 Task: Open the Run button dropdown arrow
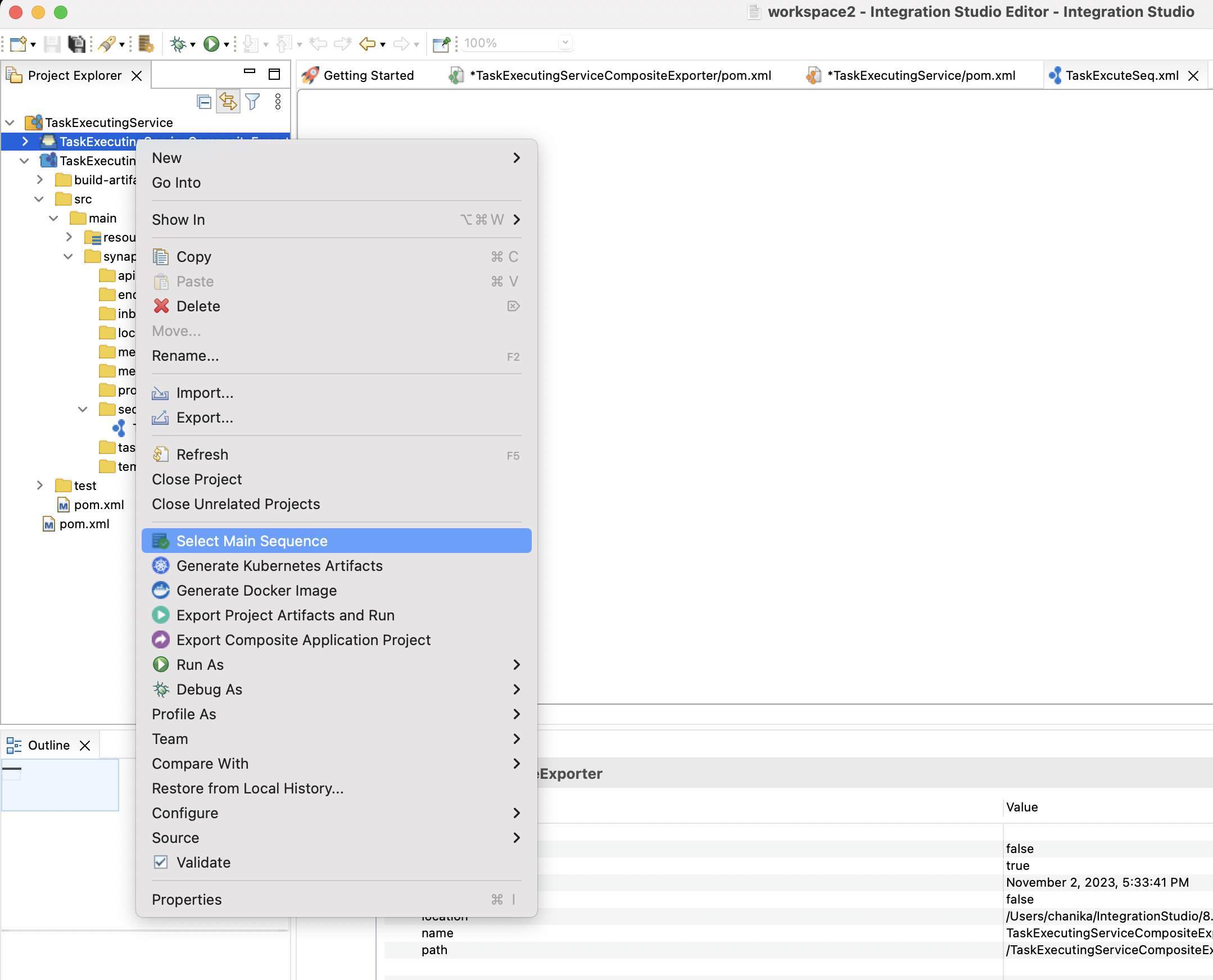point(227,44)
